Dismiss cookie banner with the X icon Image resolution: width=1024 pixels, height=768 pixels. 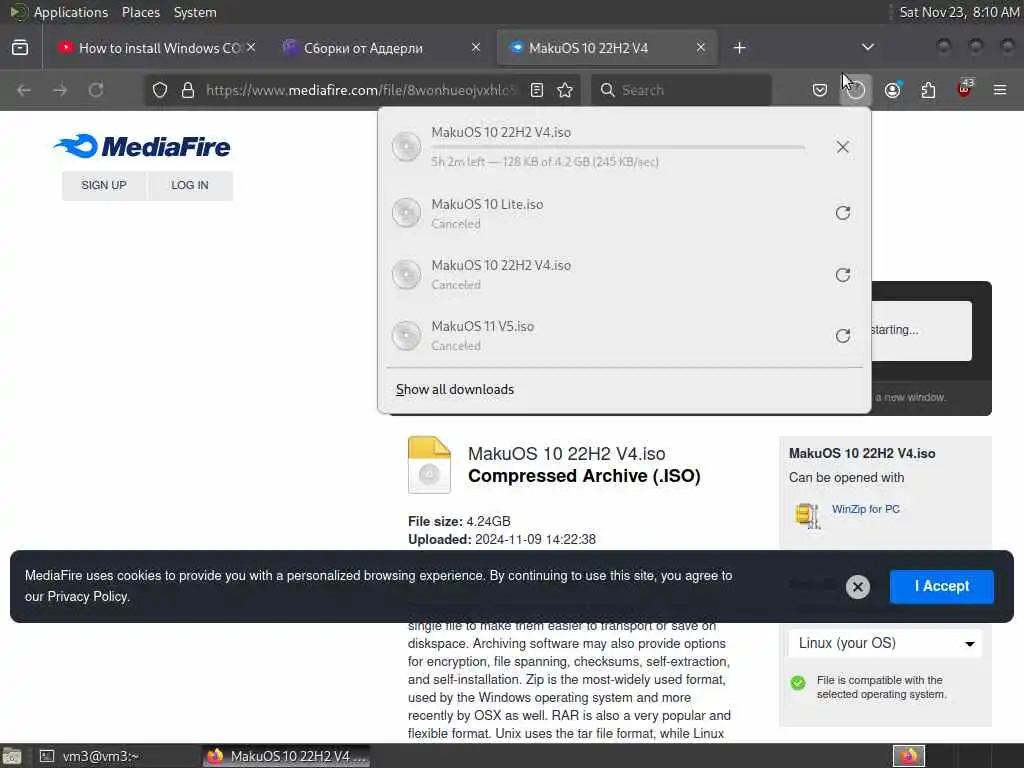[857, 587]
